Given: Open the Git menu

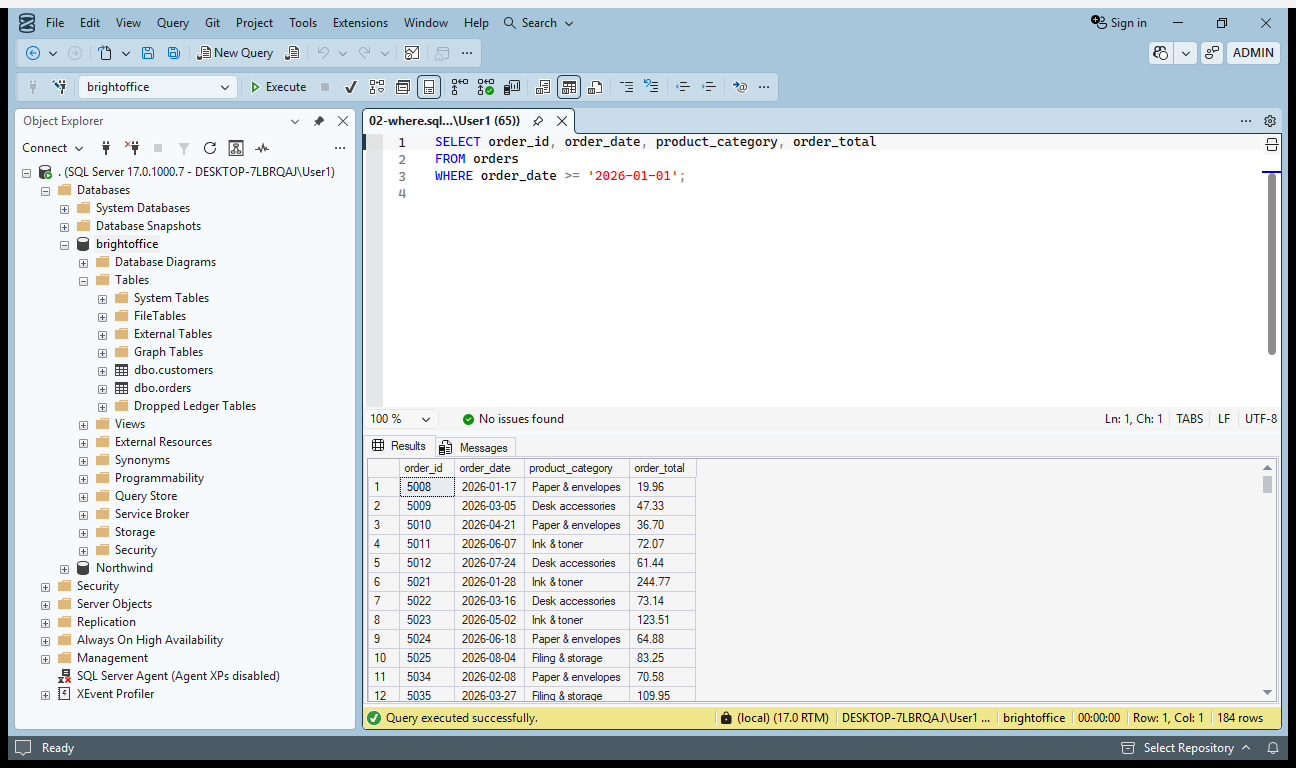Looking at the screenshot, I should coord(212,23).
